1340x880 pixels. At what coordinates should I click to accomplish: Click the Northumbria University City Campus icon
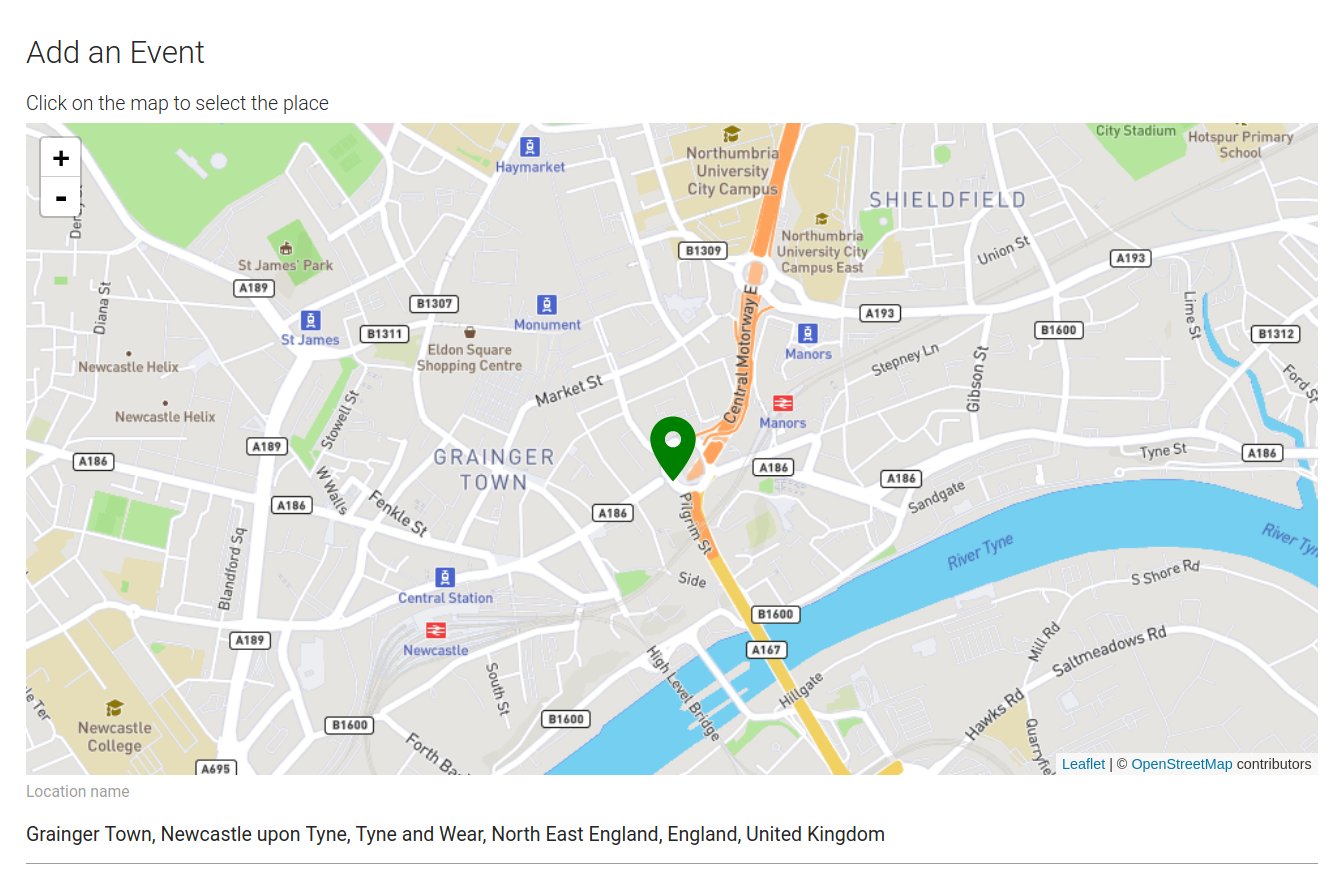click(732, 134)
